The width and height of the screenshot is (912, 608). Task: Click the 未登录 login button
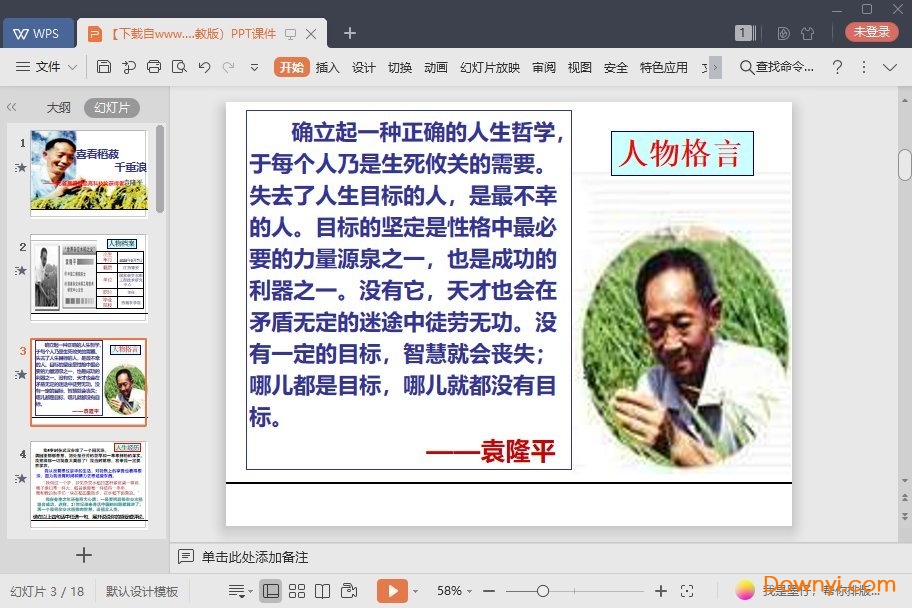[x=871, y=32]
